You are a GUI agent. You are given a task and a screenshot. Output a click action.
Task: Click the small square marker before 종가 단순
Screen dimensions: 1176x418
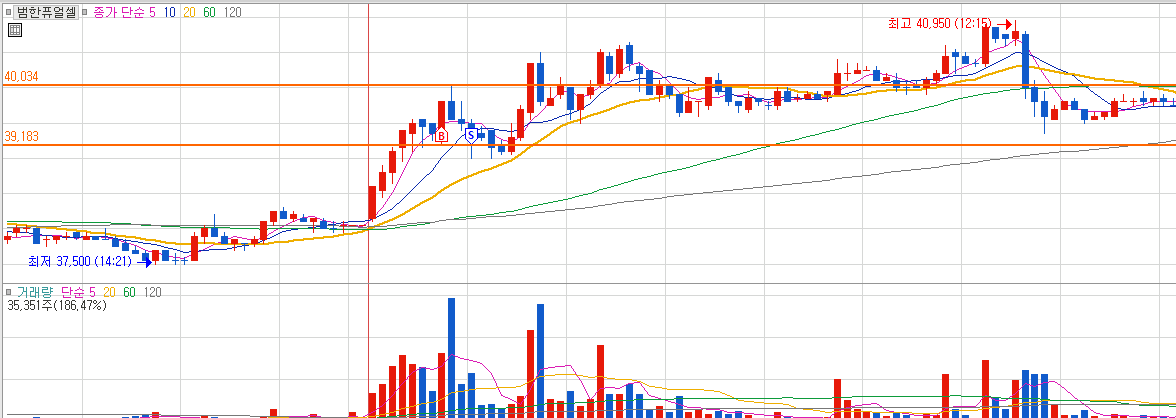click(x=86, y=13)
